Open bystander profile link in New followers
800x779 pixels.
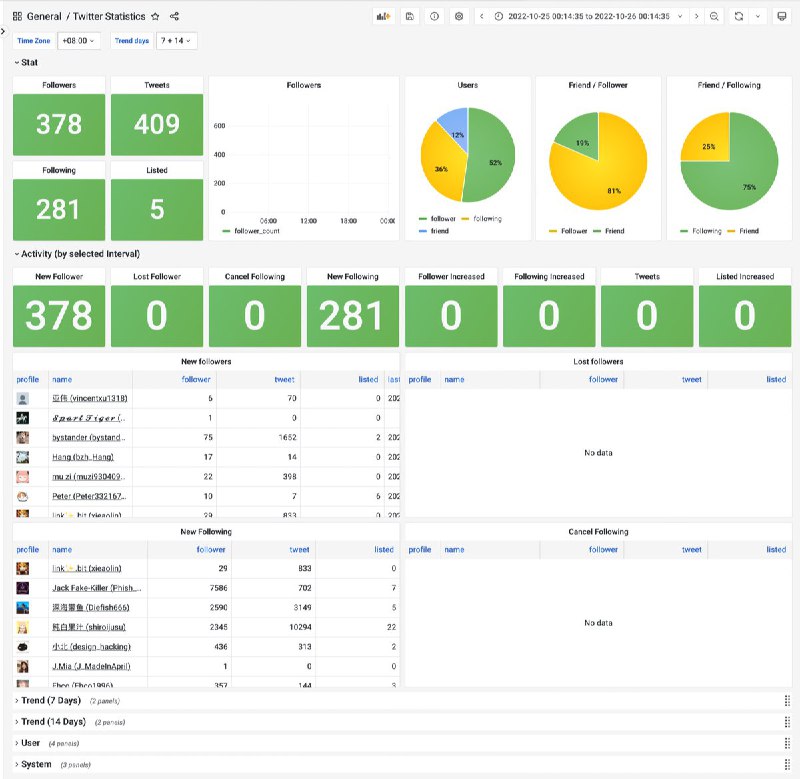click(89, 437)
